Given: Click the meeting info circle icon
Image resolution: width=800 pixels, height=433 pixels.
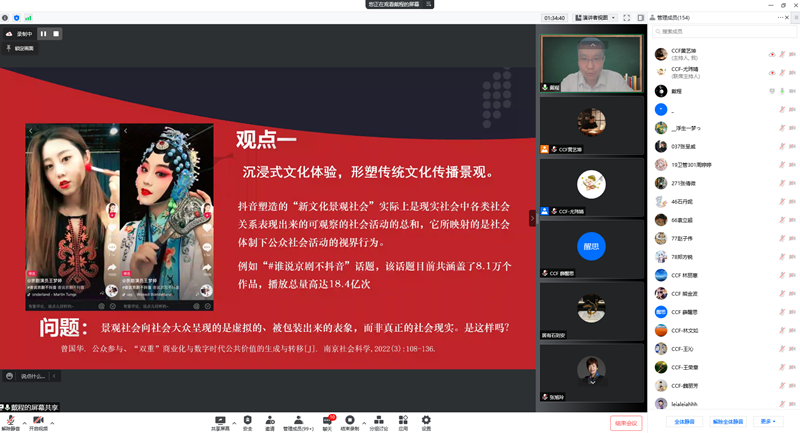Looking at the screenshot, I should (x=5, y=18).
